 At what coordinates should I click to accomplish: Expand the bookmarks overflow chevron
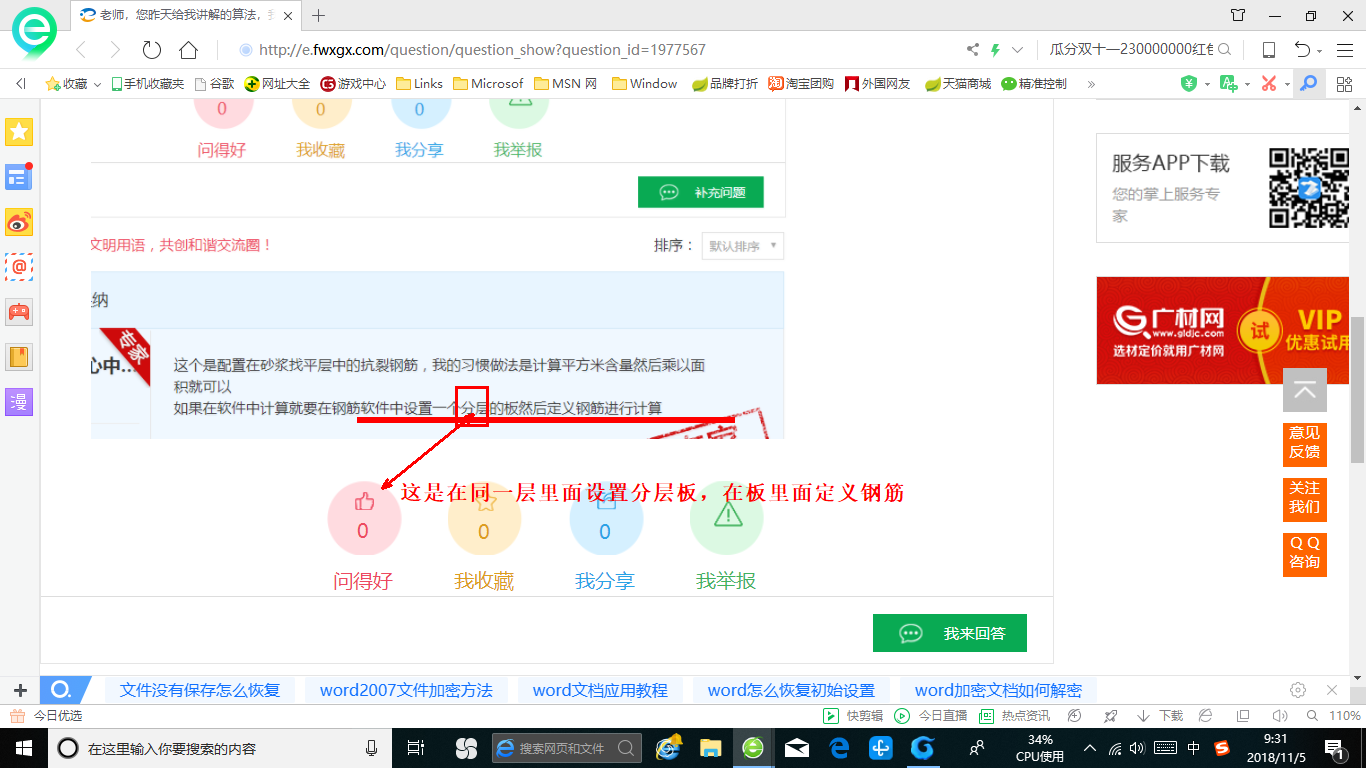click(1091, 84)
